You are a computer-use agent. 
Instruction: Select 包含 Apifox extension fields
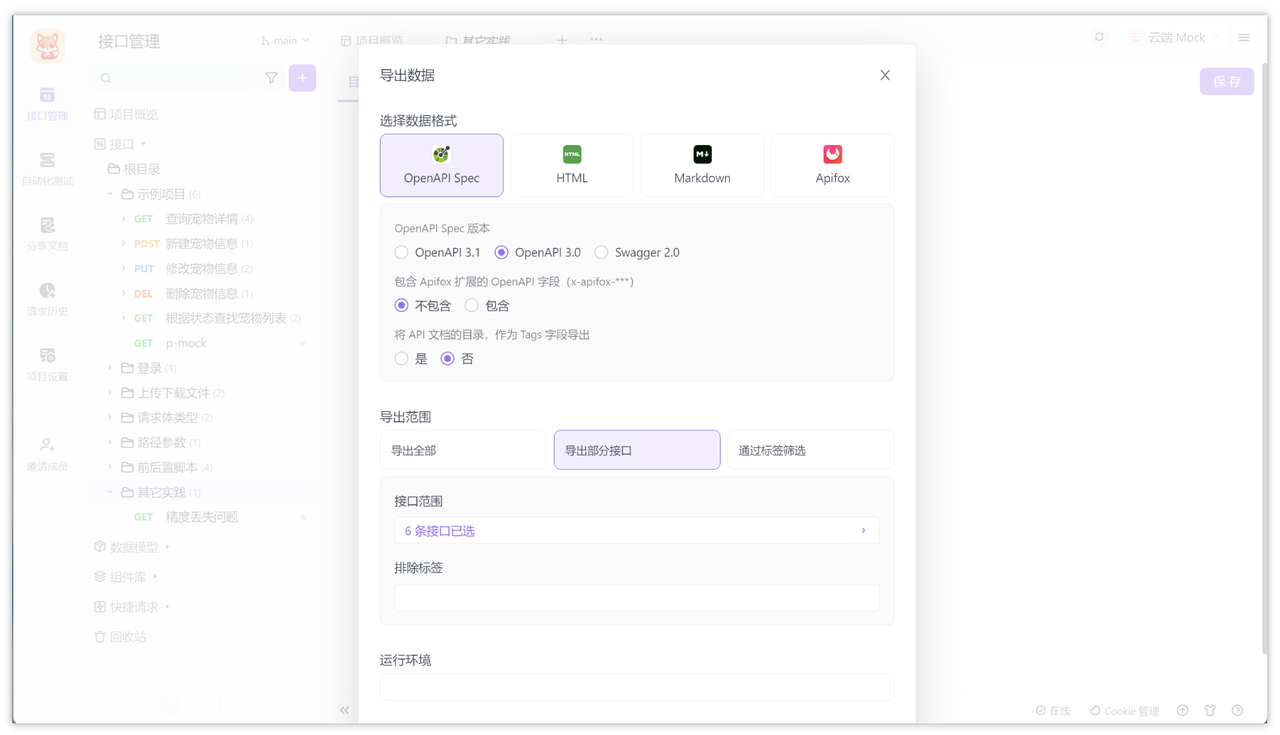click(471, 305)
